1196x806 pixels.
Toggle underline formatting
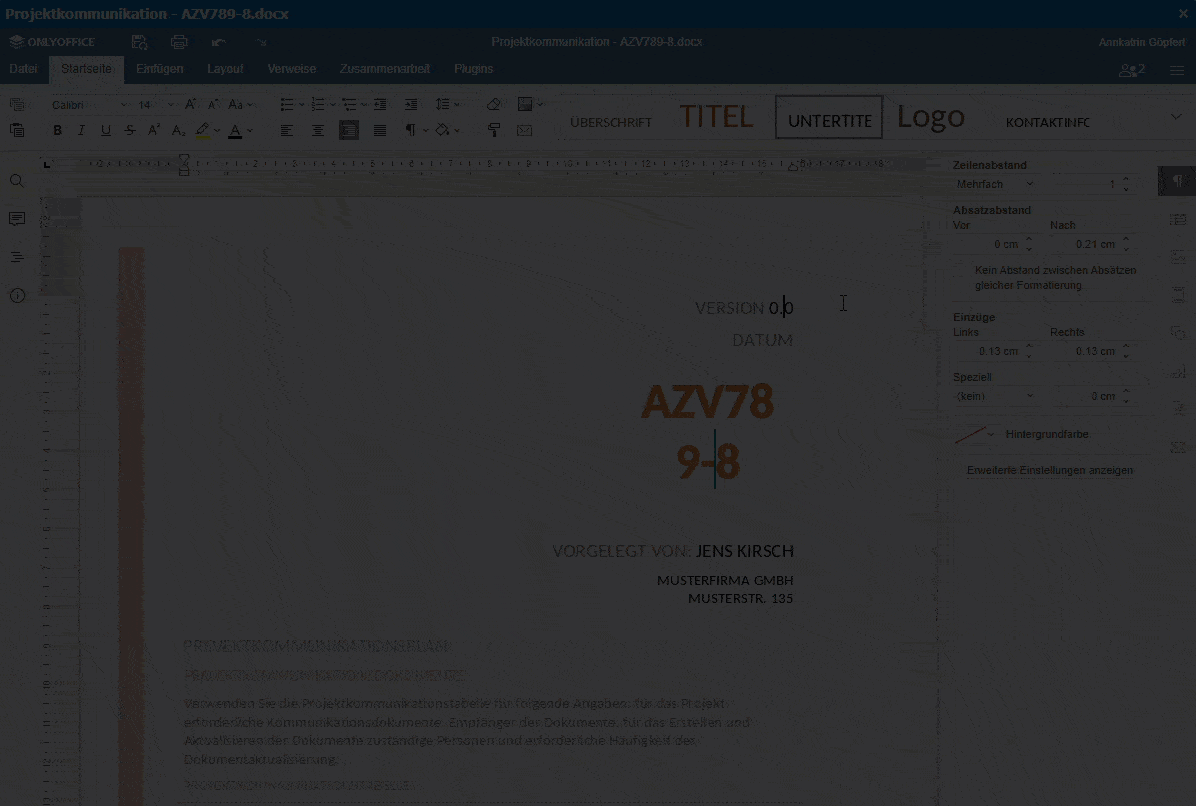(106, 131)
